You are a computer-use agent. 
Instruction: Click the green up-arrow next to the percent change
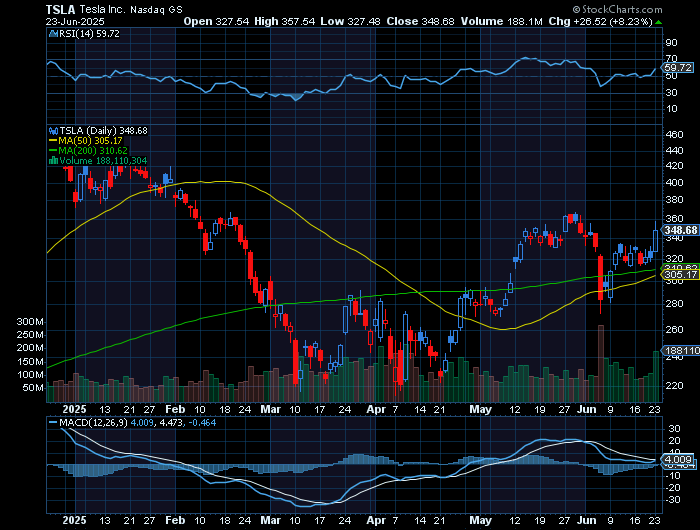pos(658,22)
